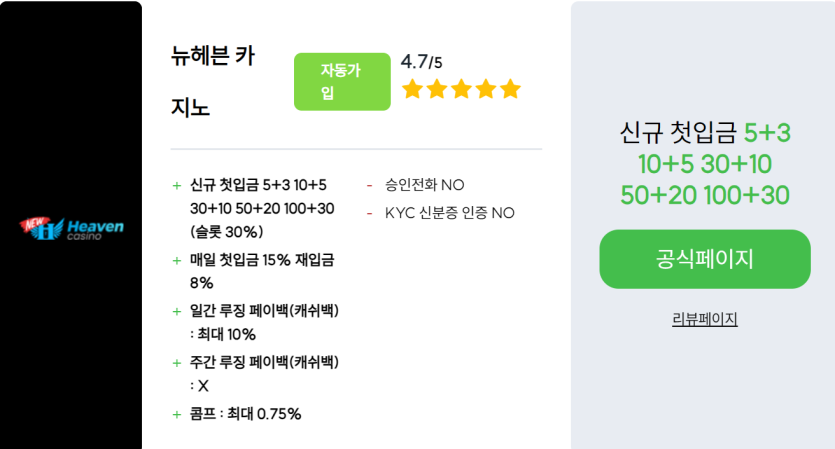Click the 뉴헤븐 카지노 title
This screenshot has width=835, height=449.
tap(212, 81)
